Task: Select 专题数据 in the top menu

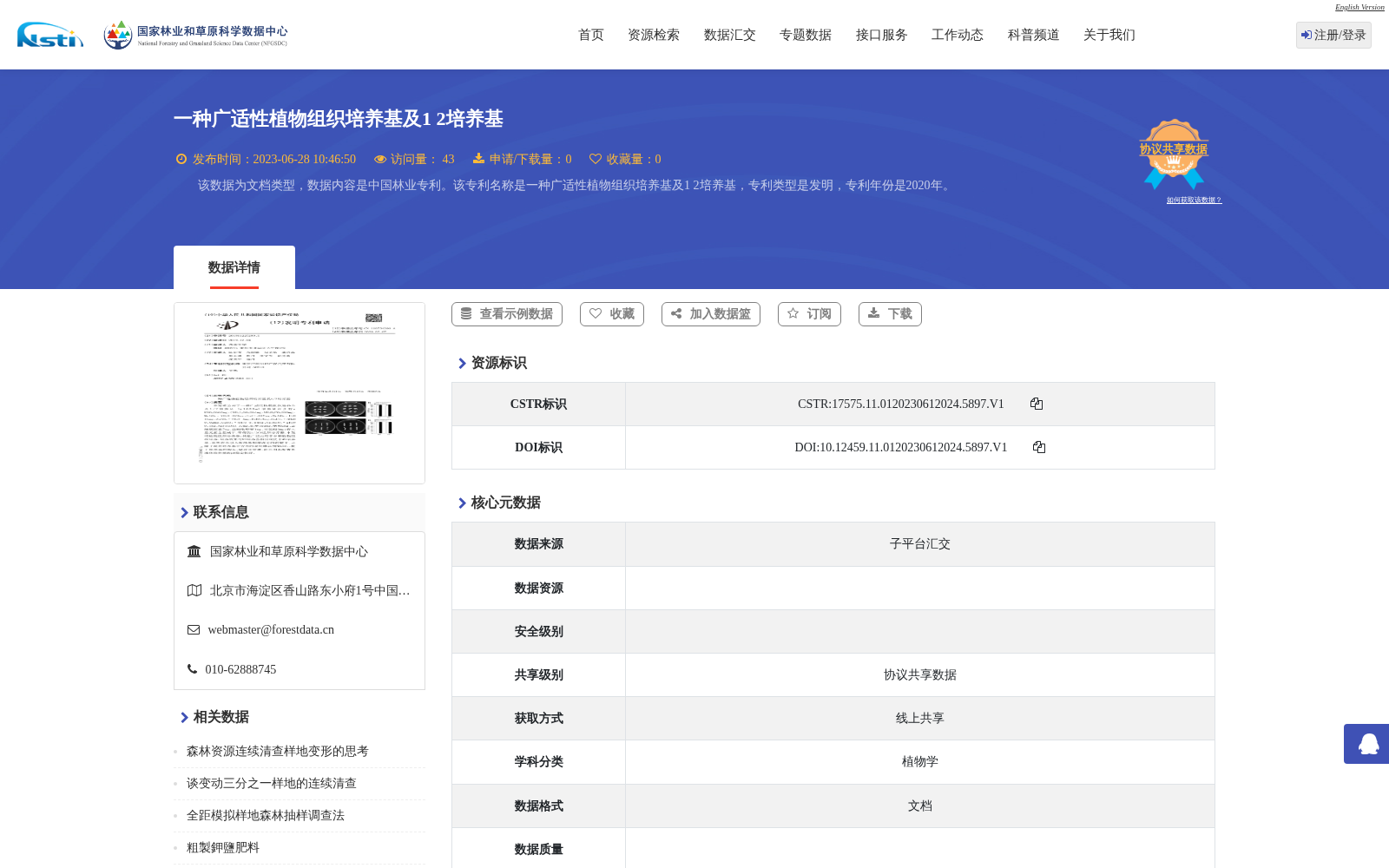Action: pyautogui.click(x=806, y=35)
